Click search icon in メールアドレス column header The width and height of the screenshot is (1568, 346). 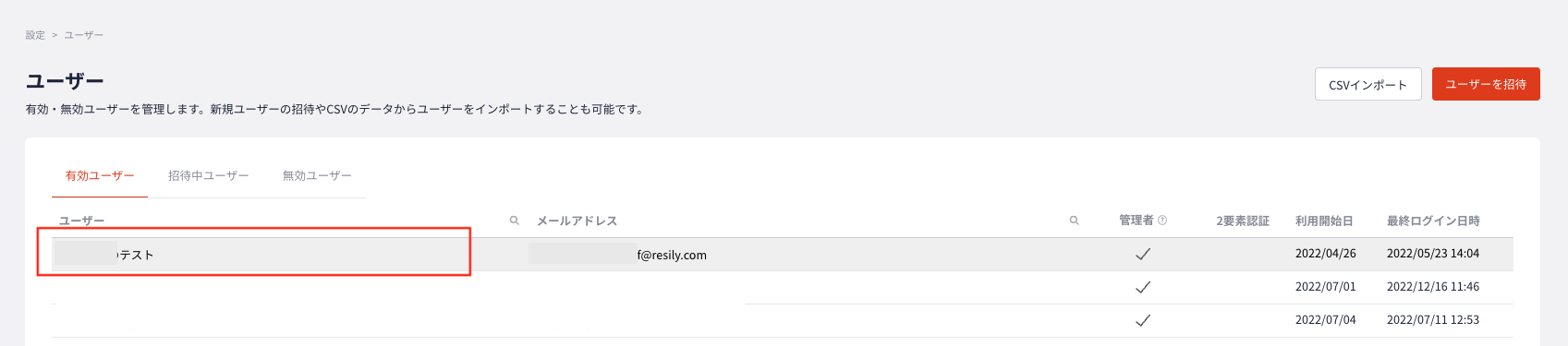[x=1074, y=221]
